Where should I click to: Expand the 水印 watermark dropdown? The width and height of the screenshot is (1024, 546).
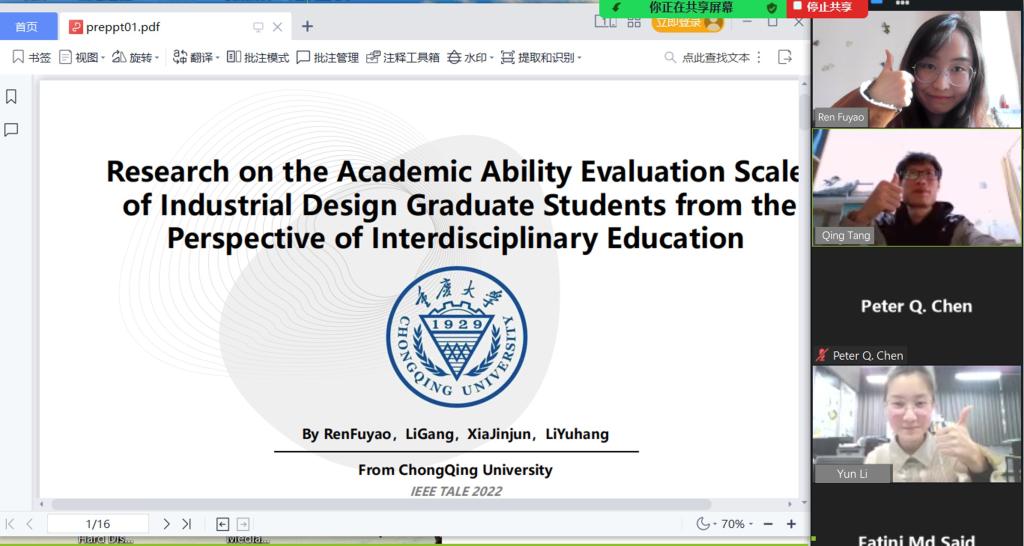point(470,58)
